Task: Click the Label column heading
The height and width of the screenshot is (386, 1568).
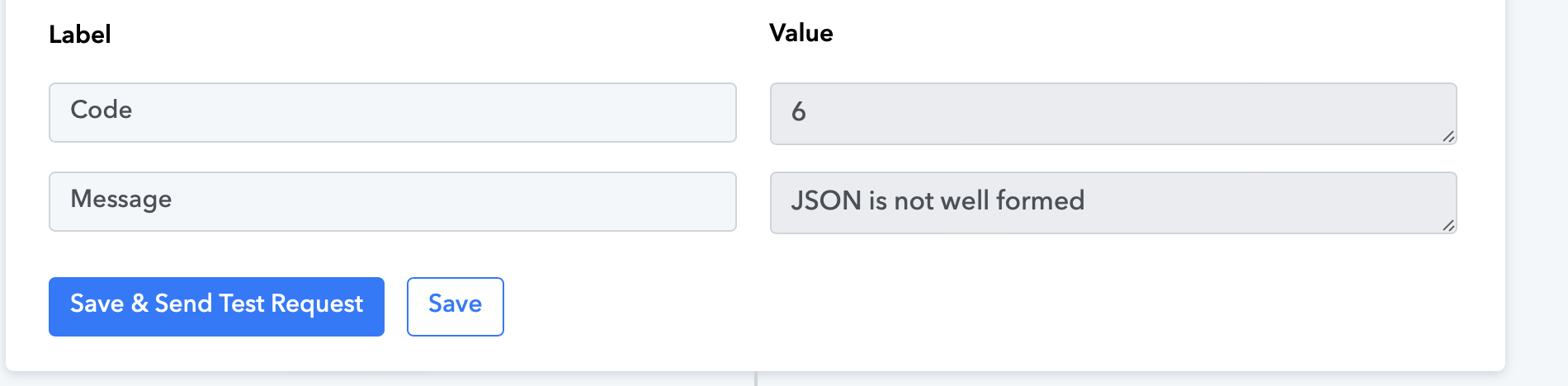Action: (x=80, y=35)
